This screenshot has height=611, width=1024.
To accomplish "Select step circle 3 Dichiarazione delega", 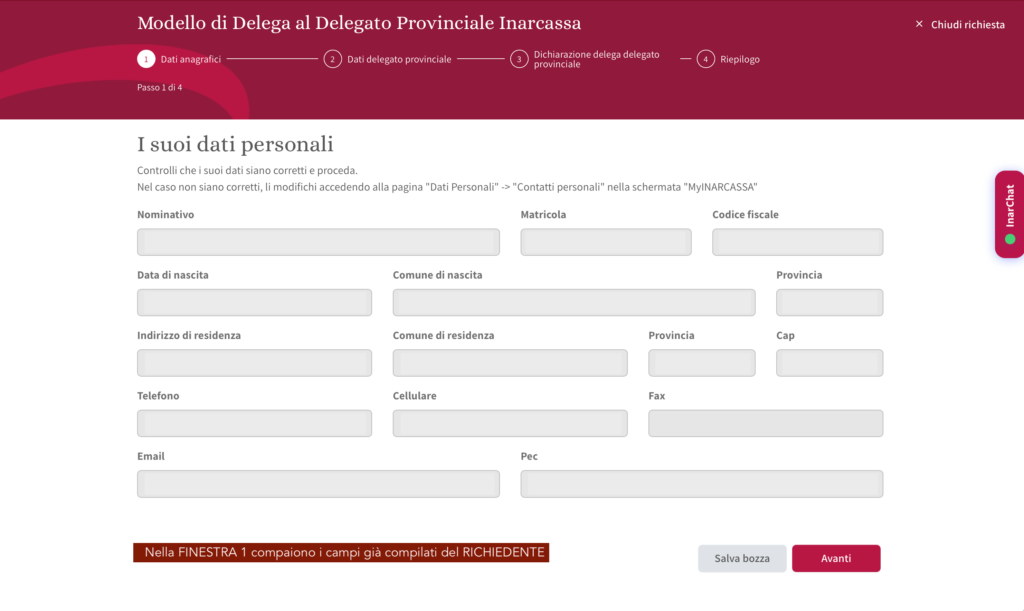I will (x=520, y=59).
